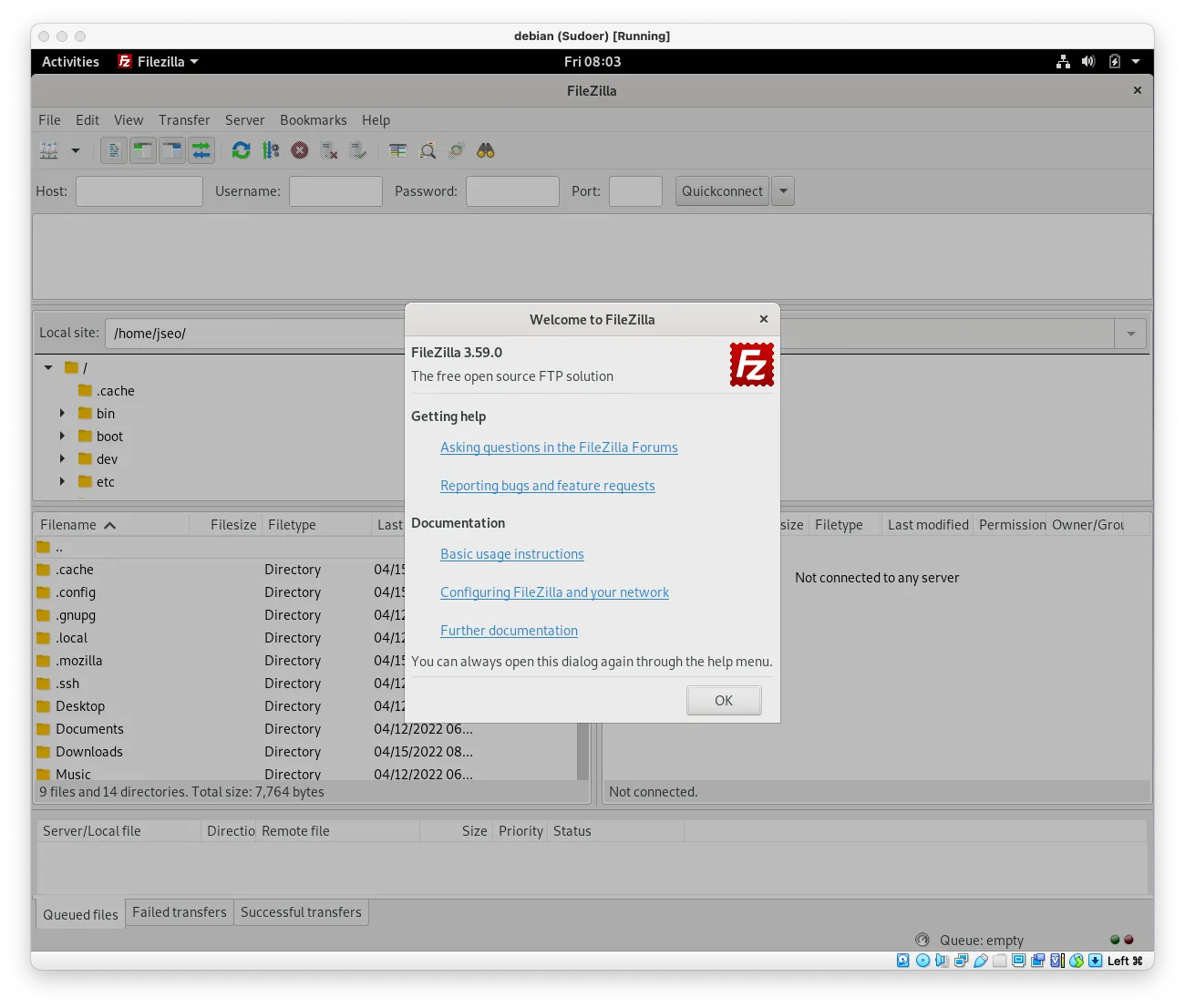Toggle processing of the transfer queue
1185x1008 pixels.
click(x=271, y=150)
